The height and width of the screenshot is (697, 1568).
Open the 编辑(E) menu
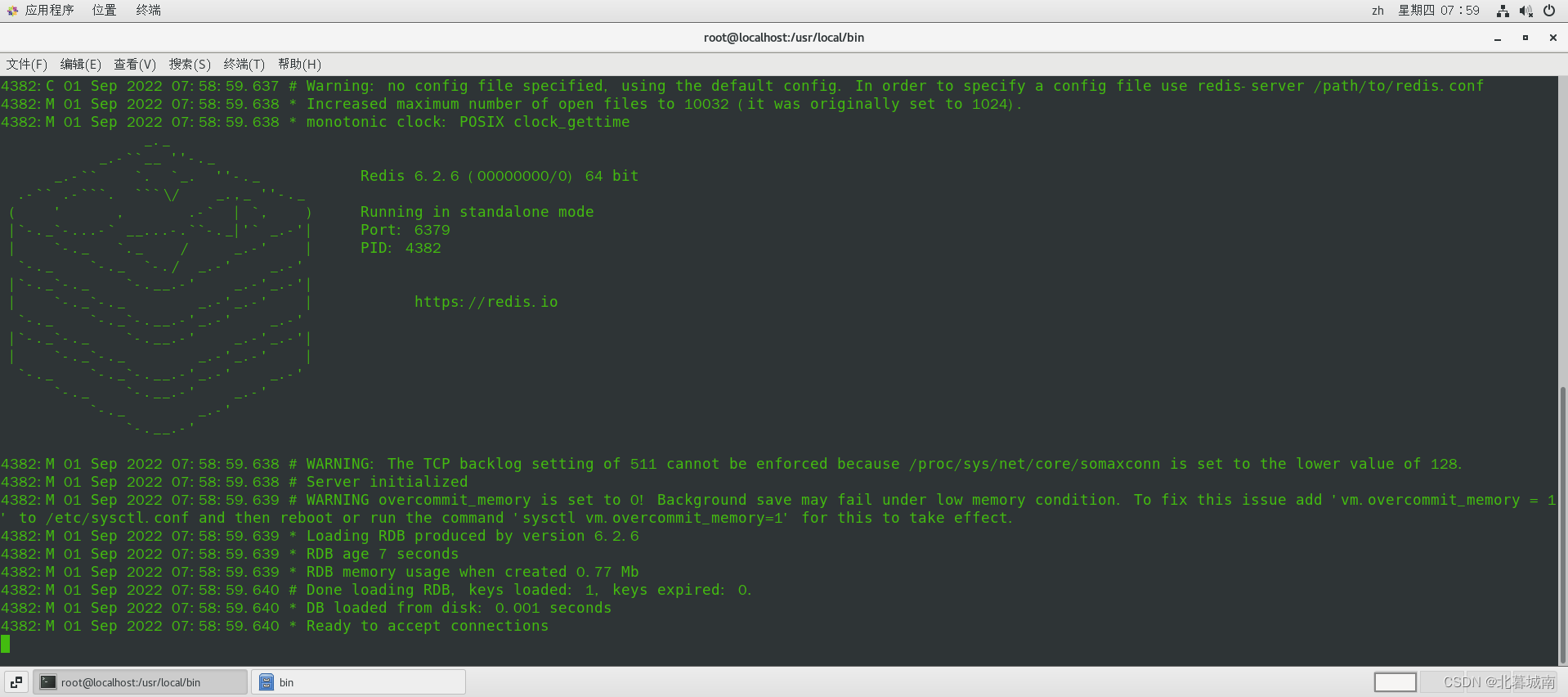[x=80, y=64]
